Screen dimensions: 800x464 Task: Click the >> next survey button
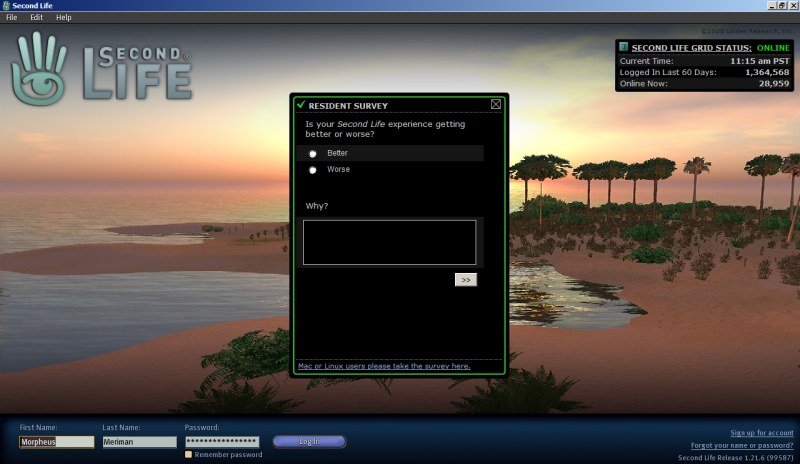(466, 280)
